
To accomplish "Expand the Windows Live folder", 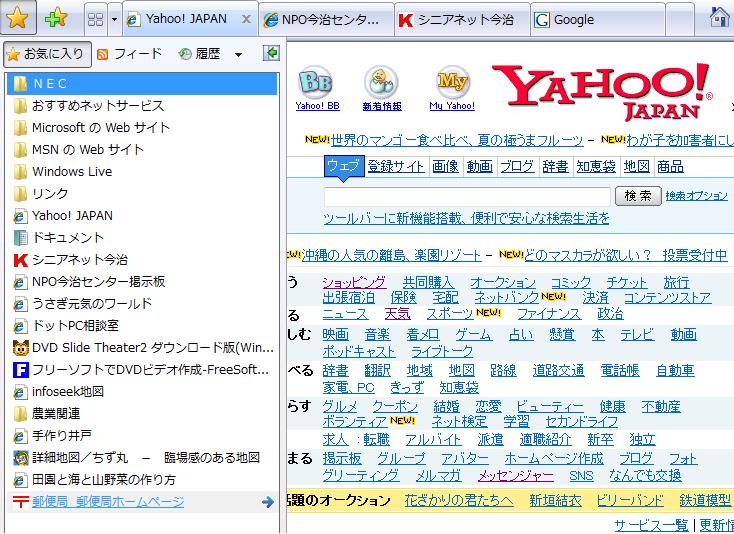I will [142, 172].
